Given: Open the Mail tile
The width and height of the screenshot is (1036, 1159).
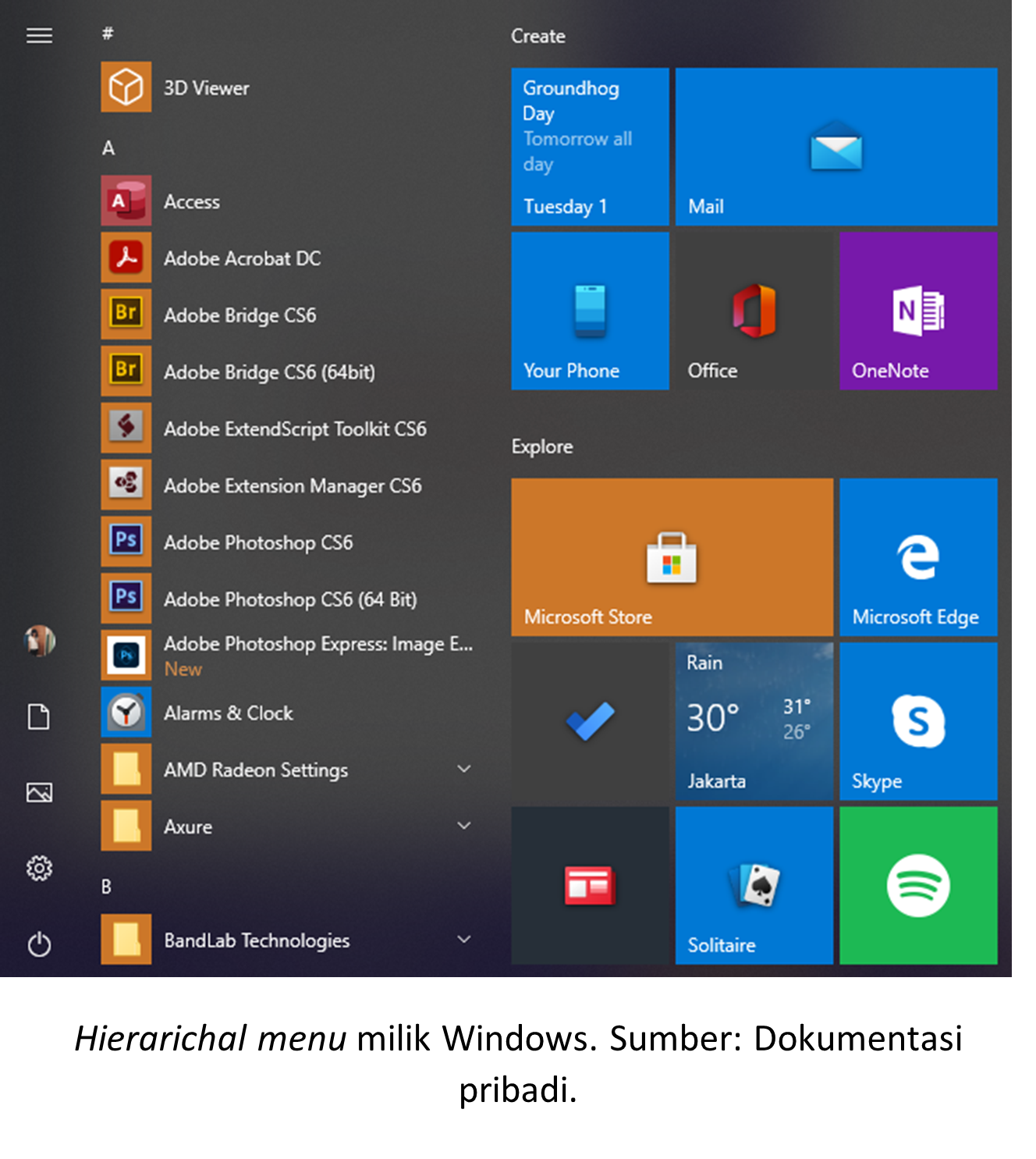Looking at the screenshot, I should [836, 147].
